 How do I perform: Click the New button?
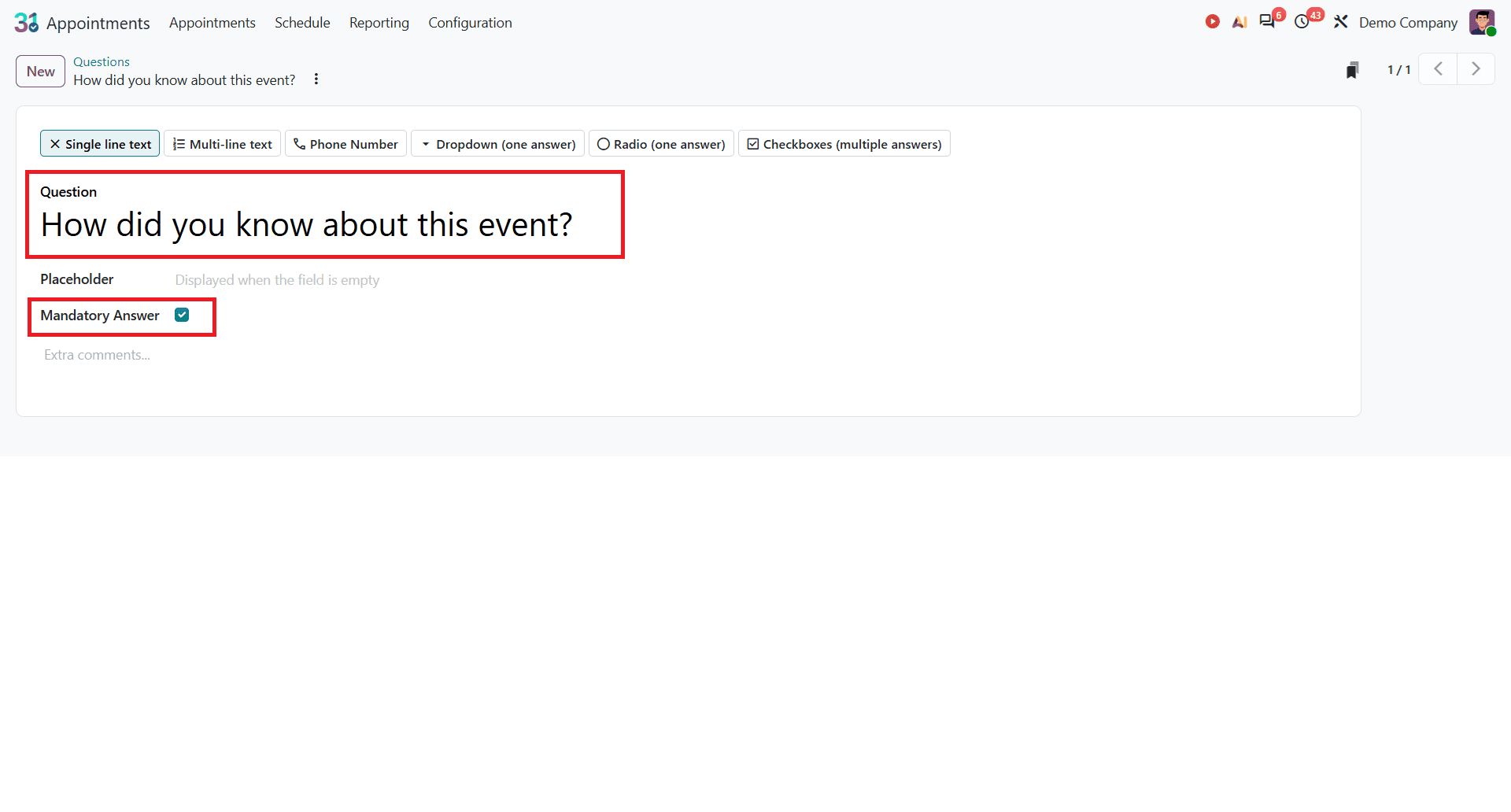click(40, 71)
